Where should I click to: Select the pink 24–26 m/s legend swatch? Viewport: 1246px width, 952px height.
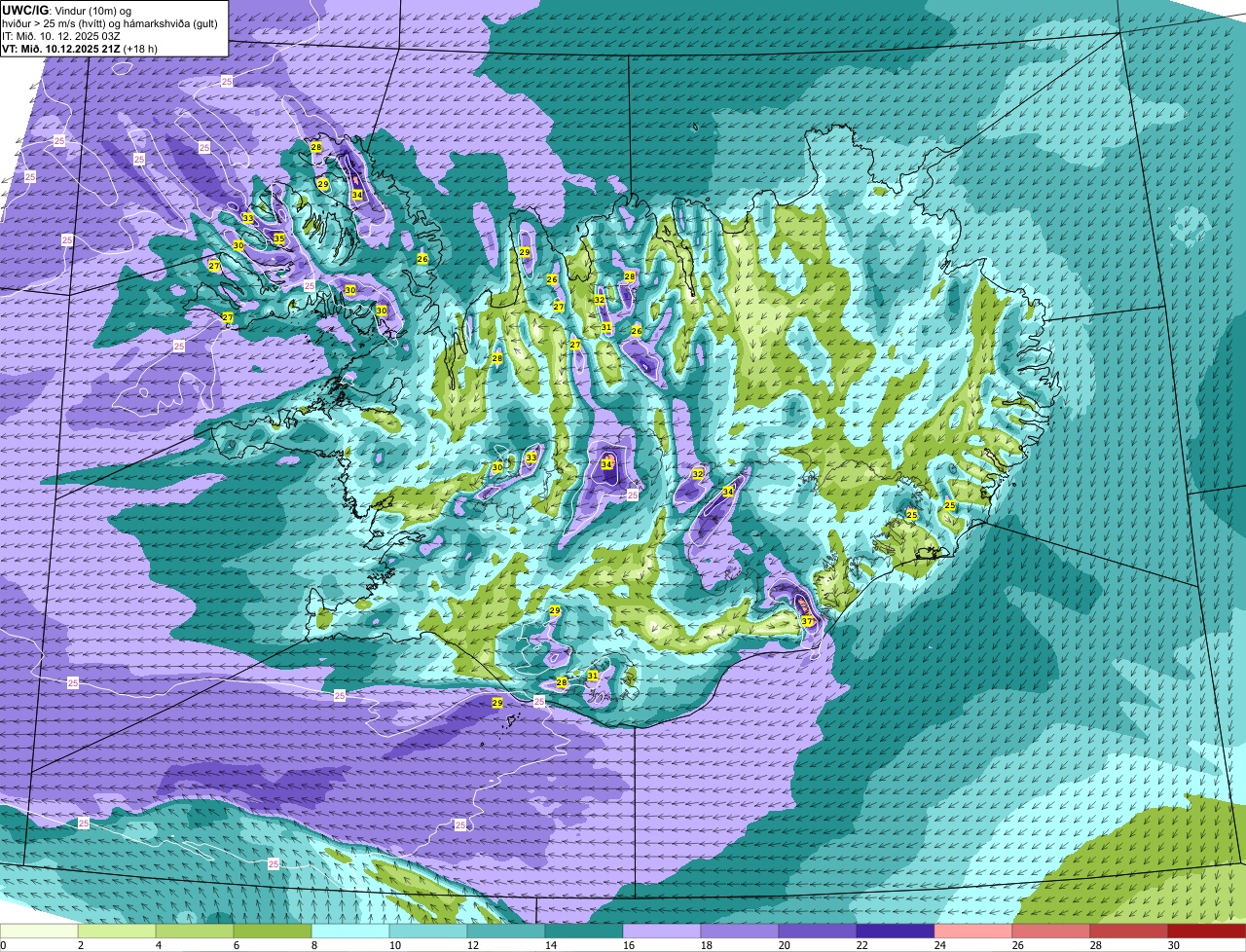coord(973,932)
